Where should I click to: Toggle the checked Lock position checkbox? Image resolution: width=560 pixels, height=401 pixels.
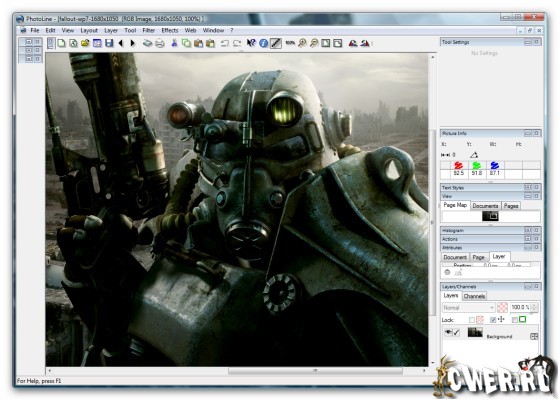[493, 320]
